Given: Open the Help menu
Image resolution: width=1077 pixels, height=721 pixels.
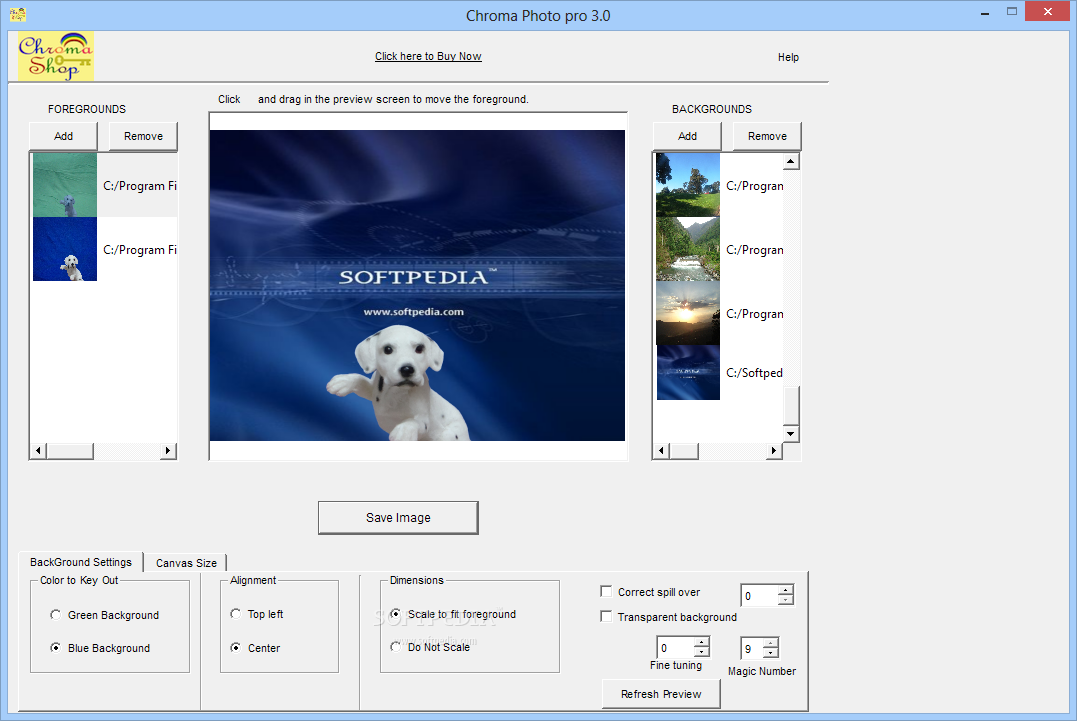Looking at the screenshot, I should pos(788,57).
